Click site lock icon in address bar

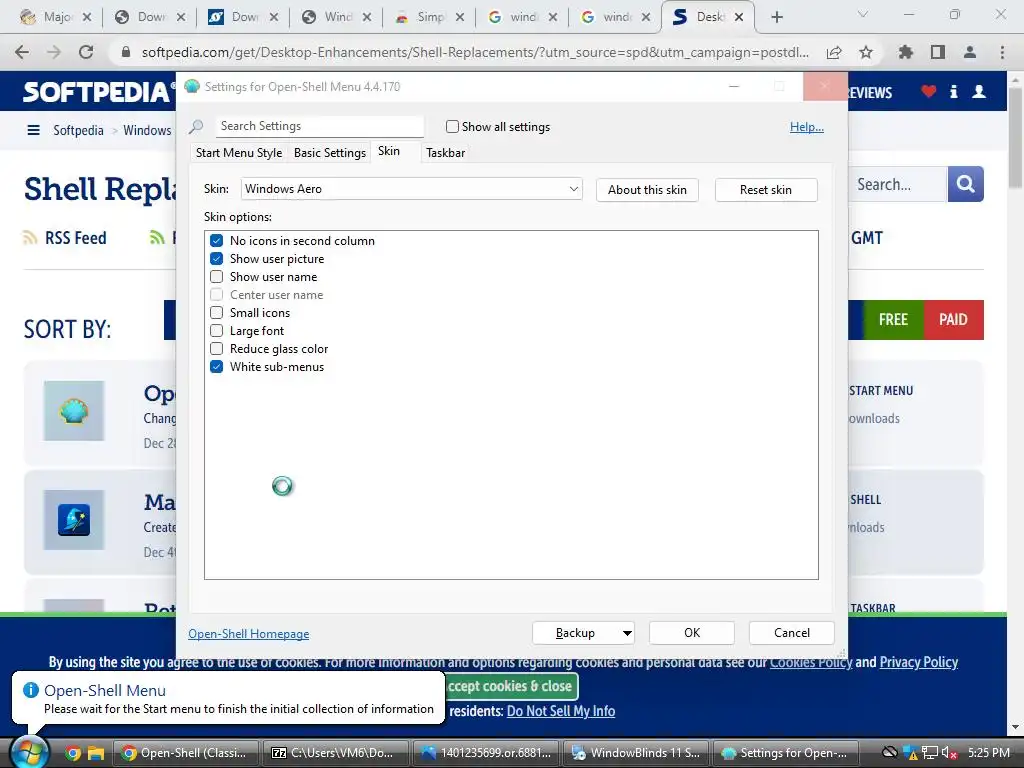point(127,52)
